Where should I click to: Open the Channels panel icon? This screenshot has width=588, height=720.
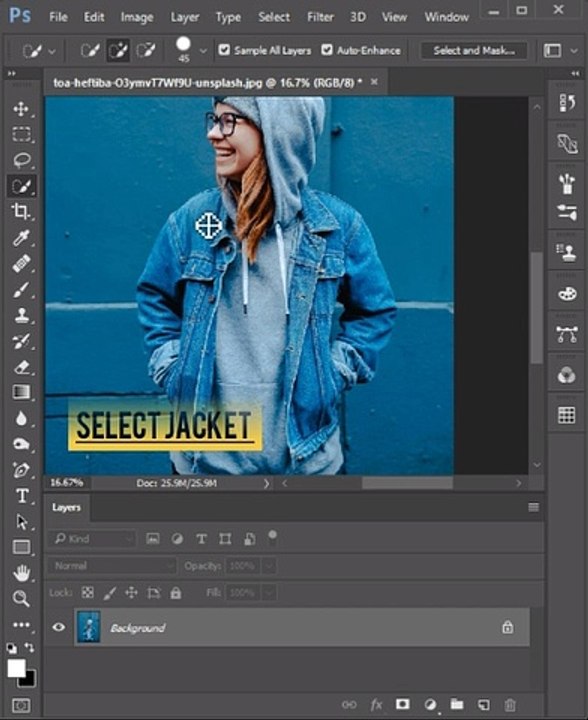pyautogui.click(x=567, y=375)
